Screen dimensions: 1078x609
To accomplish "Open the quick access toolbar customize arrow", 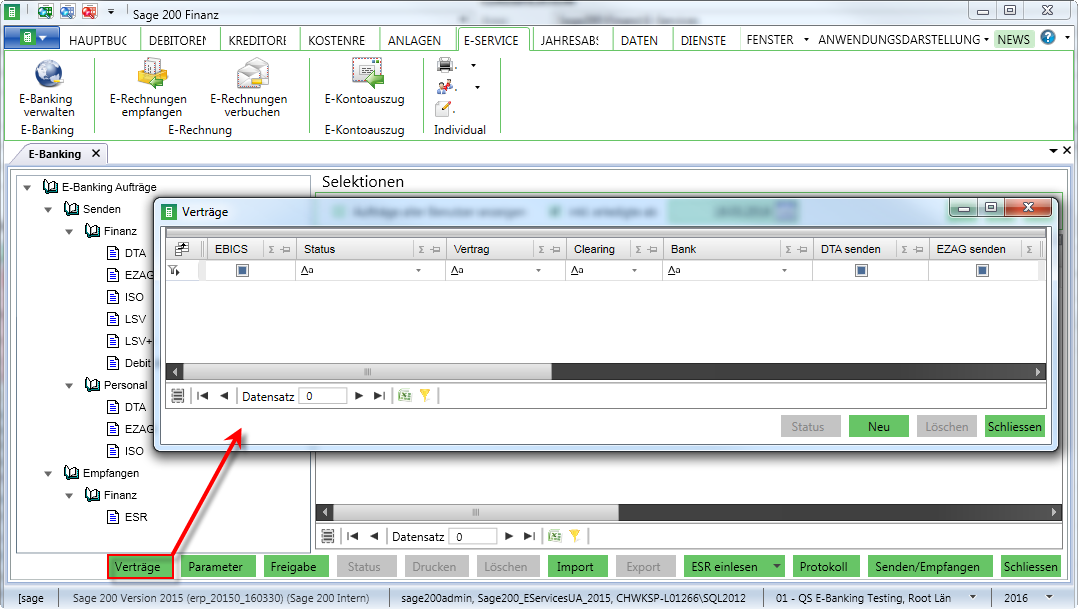I will (x=111, y=12).
